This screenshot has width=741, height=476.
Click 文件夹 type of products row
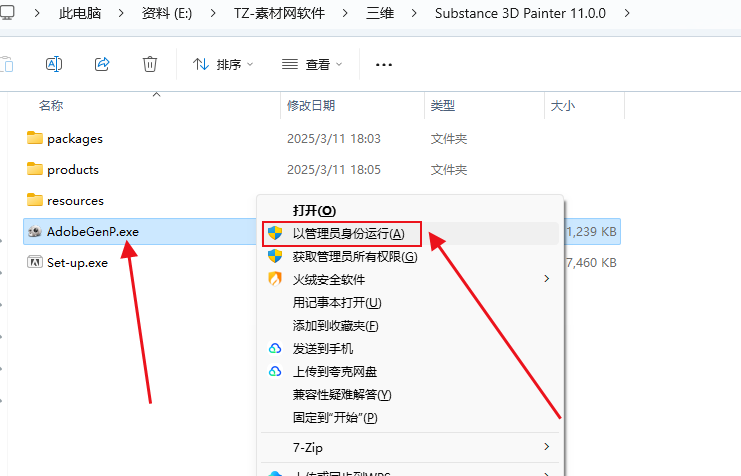[448, 170]
